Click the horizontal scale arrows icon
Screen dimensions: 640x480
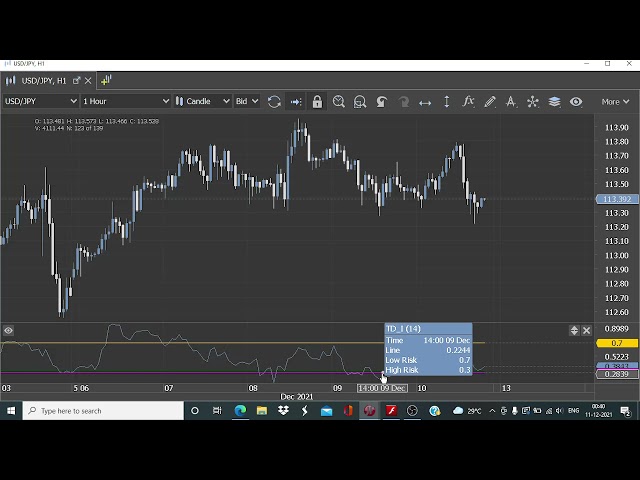[x=425, y=101]
